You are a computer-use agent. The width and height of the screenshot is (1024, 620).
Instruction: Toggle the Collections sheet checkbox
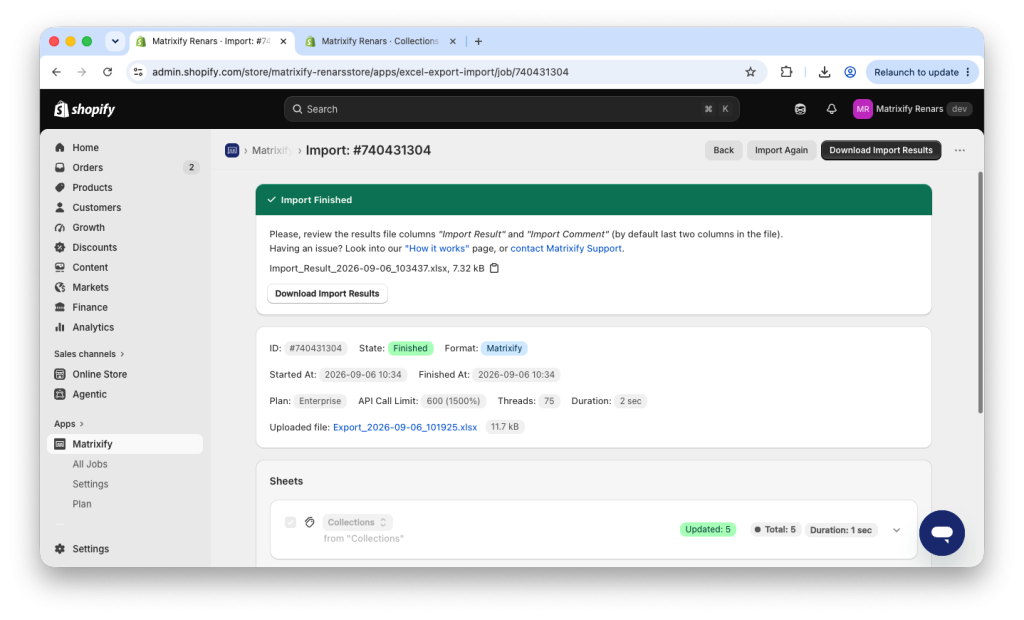291,522
